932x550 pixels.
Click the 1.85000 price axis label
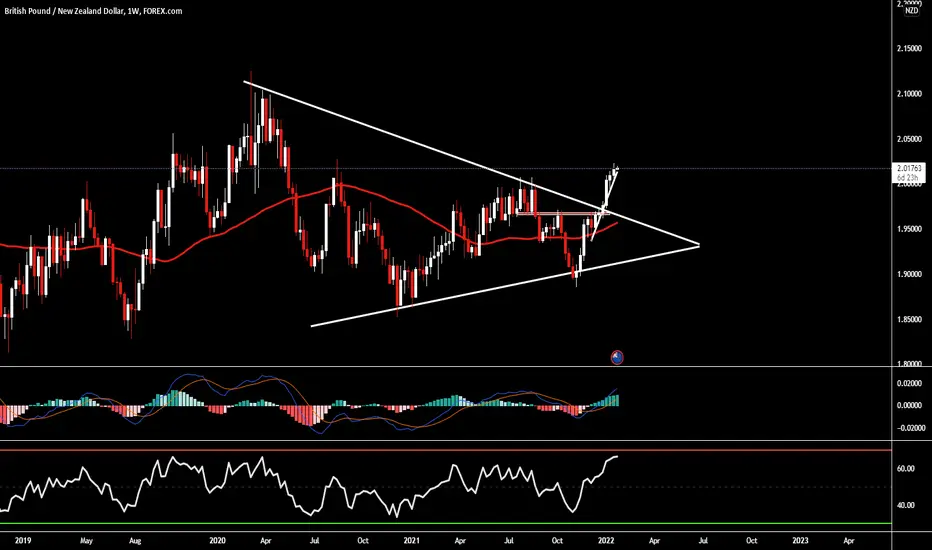point(909,319)
